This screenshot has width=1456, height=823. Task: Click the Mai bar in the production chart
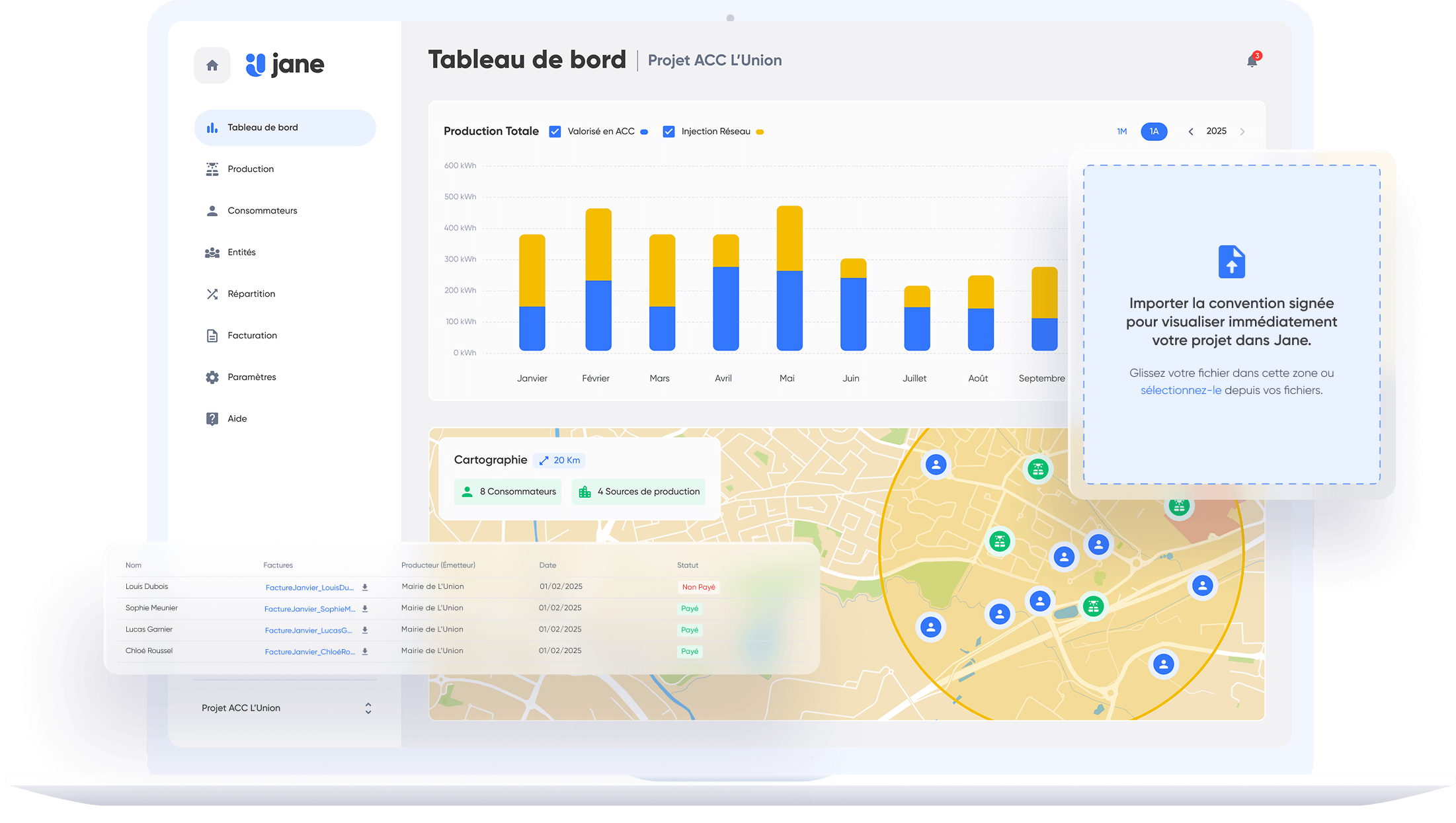pyautogui.click(x=789, y=278)
